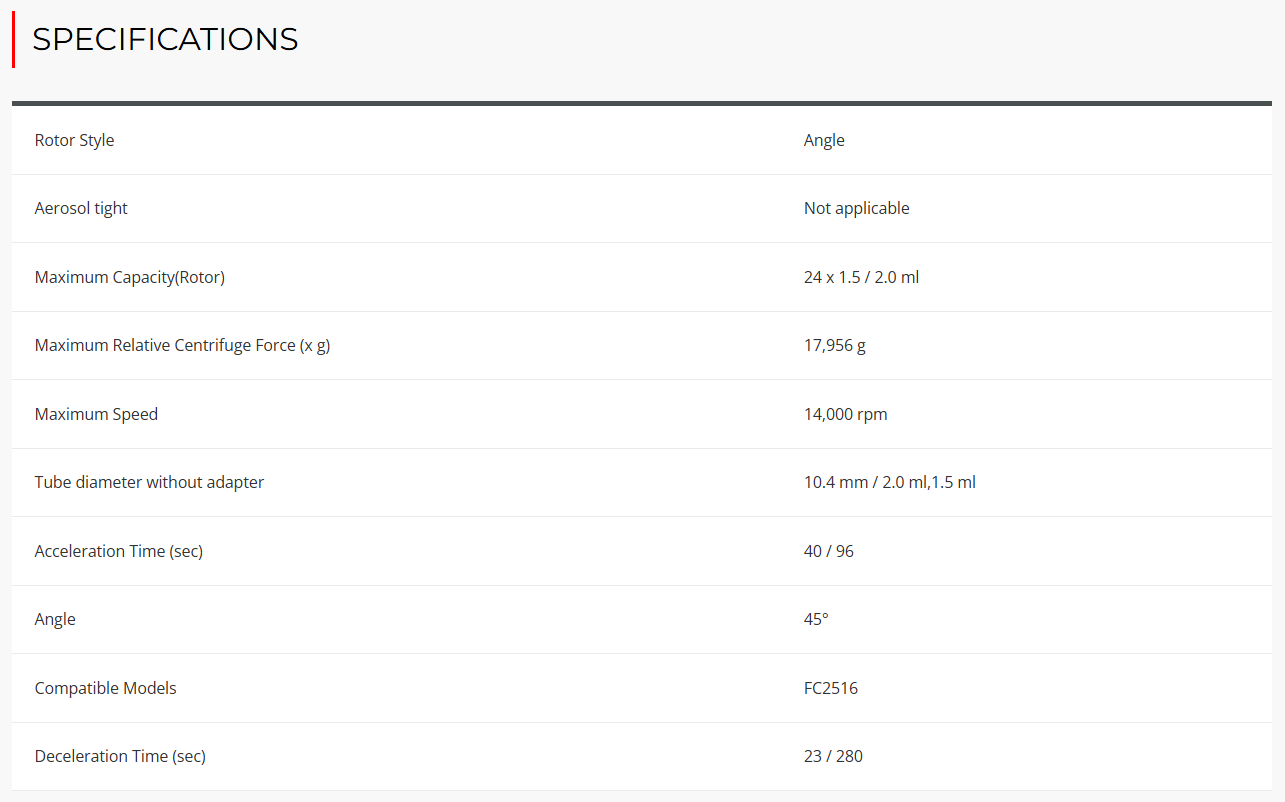1285x802 pixels.
Task: Click the Deceleration Time (sec) label
Action: click(120, 756)
